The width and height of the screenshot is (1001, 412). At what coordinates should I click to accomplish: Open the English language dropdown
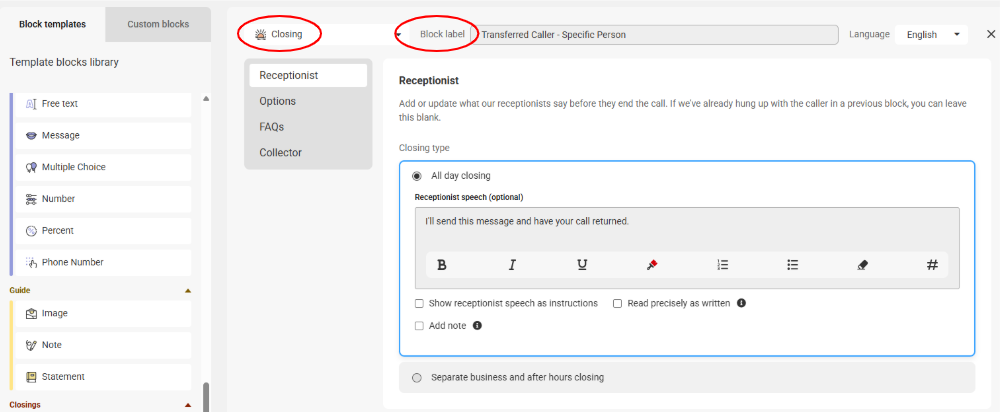[931, 34]
